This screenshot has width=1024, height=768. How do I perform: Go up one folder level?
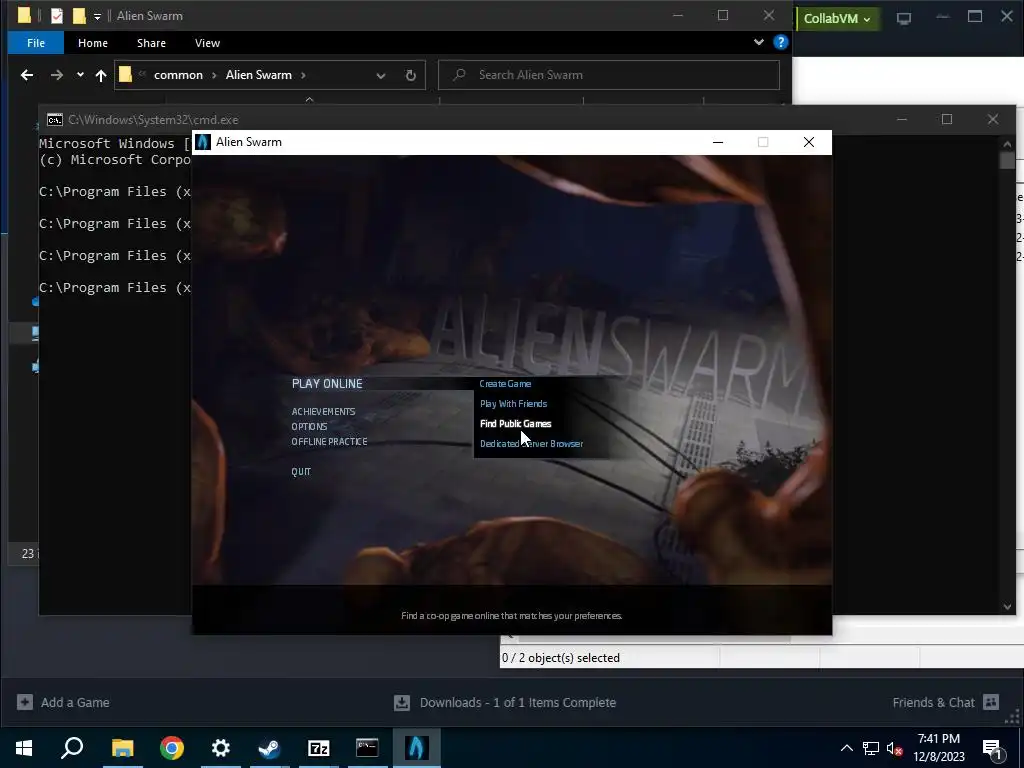[101, 75]
